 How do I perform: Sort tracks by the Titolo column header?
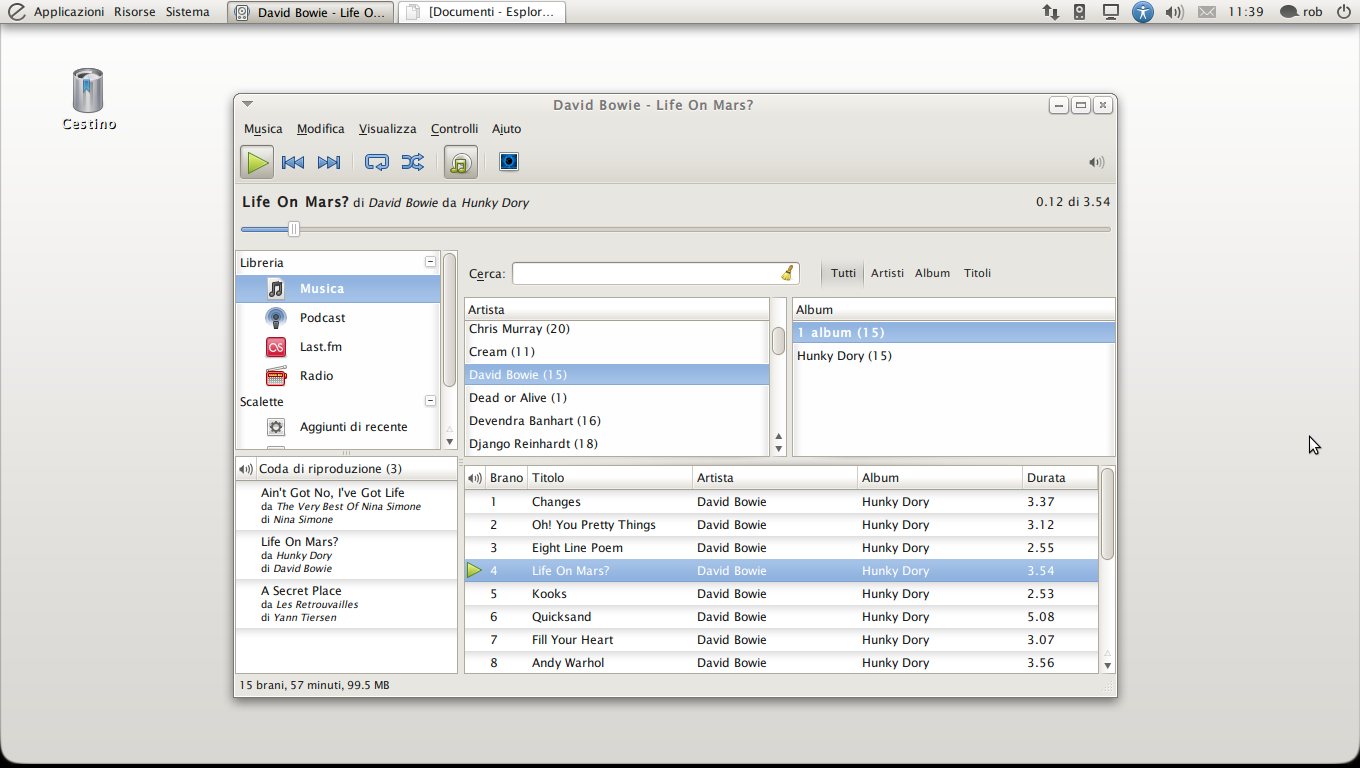point(610,478)
